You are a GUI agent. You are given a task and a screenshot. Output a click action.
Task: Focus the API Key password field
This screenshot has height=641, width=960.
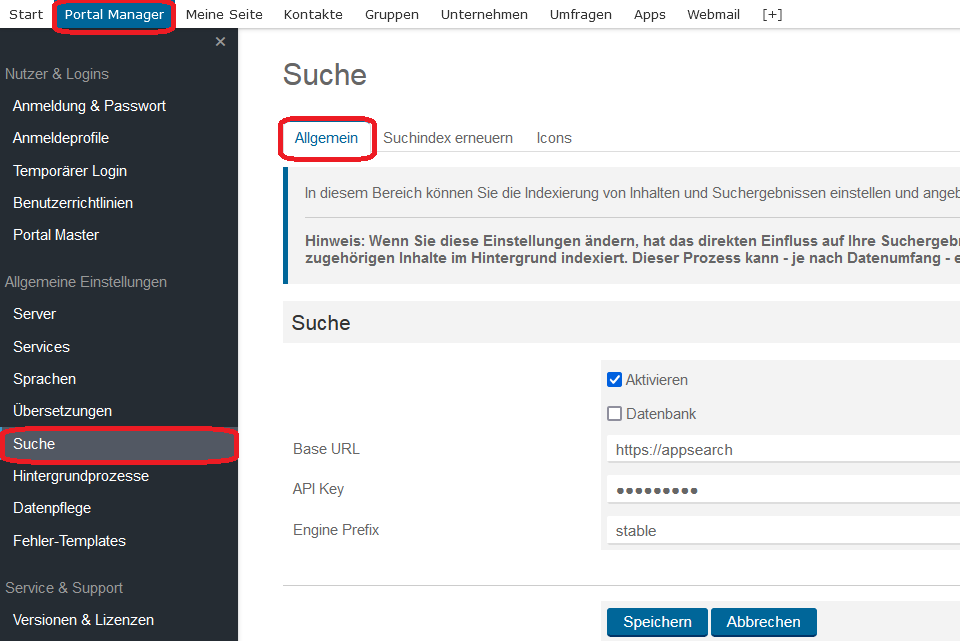[783, 490]
